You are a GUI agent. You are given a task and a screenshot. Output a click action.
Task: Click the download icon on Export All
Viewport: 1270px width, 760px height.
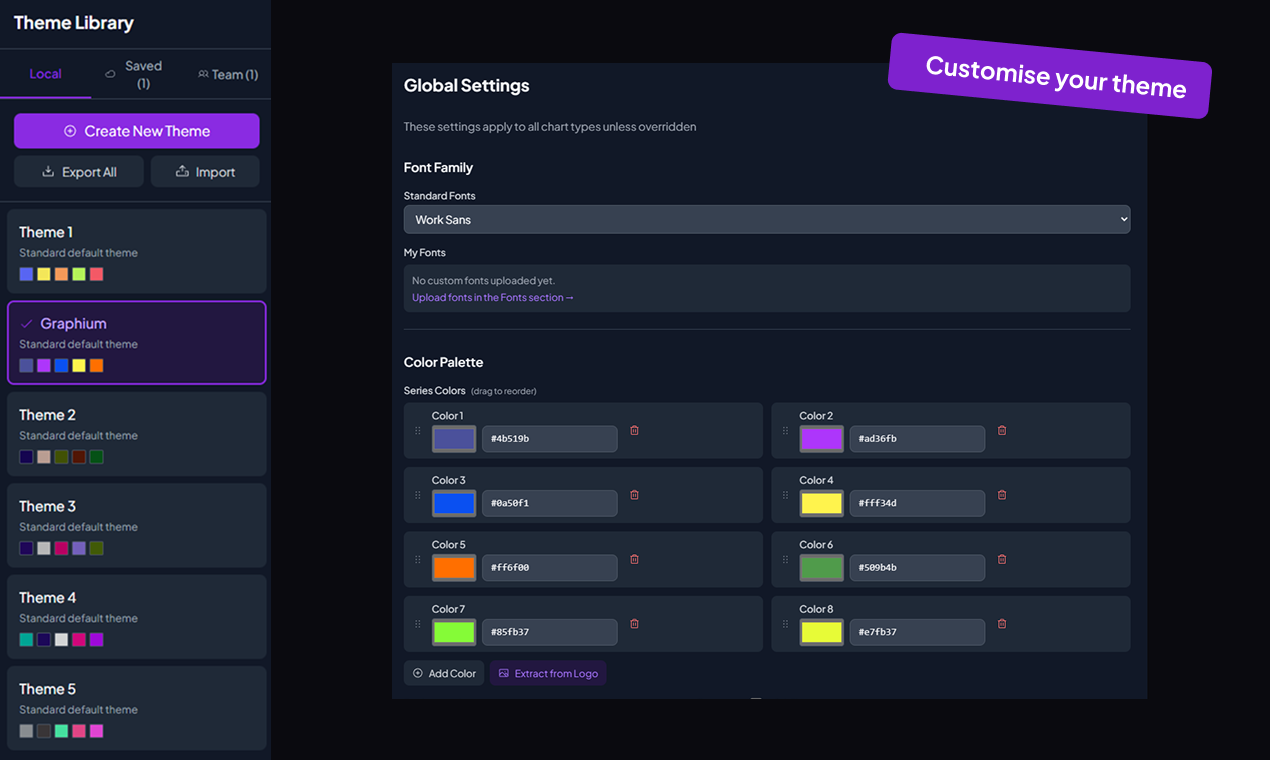(49, 171)
